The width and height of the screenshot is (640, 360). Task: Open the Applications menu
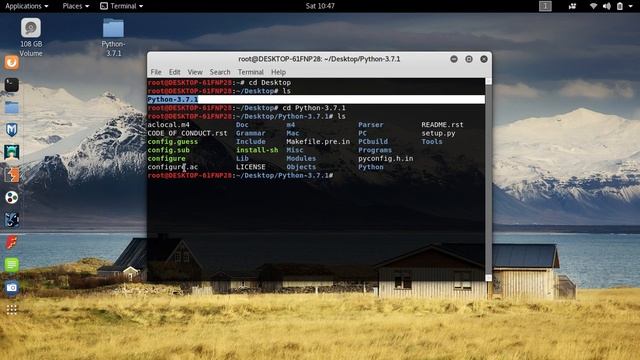[27, 6]
